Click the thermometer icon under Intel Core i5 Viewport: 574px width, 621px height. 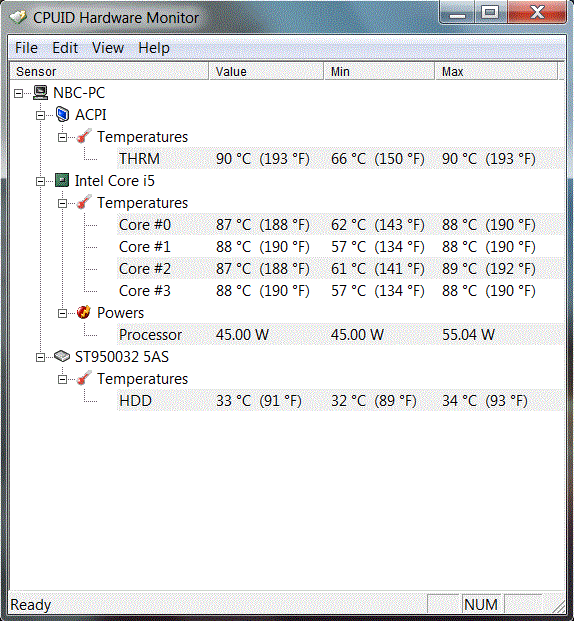point(84,202)
